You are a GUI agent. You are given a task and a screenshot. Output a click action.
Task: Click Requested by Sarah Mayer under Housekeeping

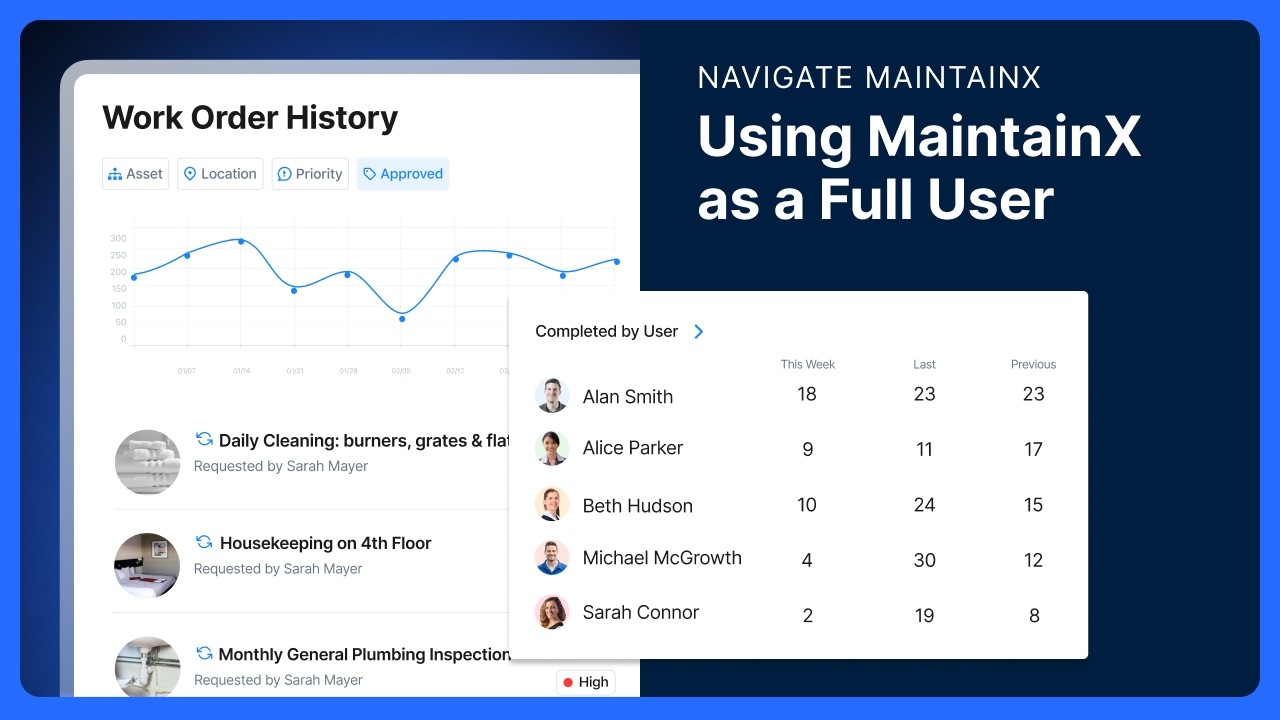coord(278,569)
